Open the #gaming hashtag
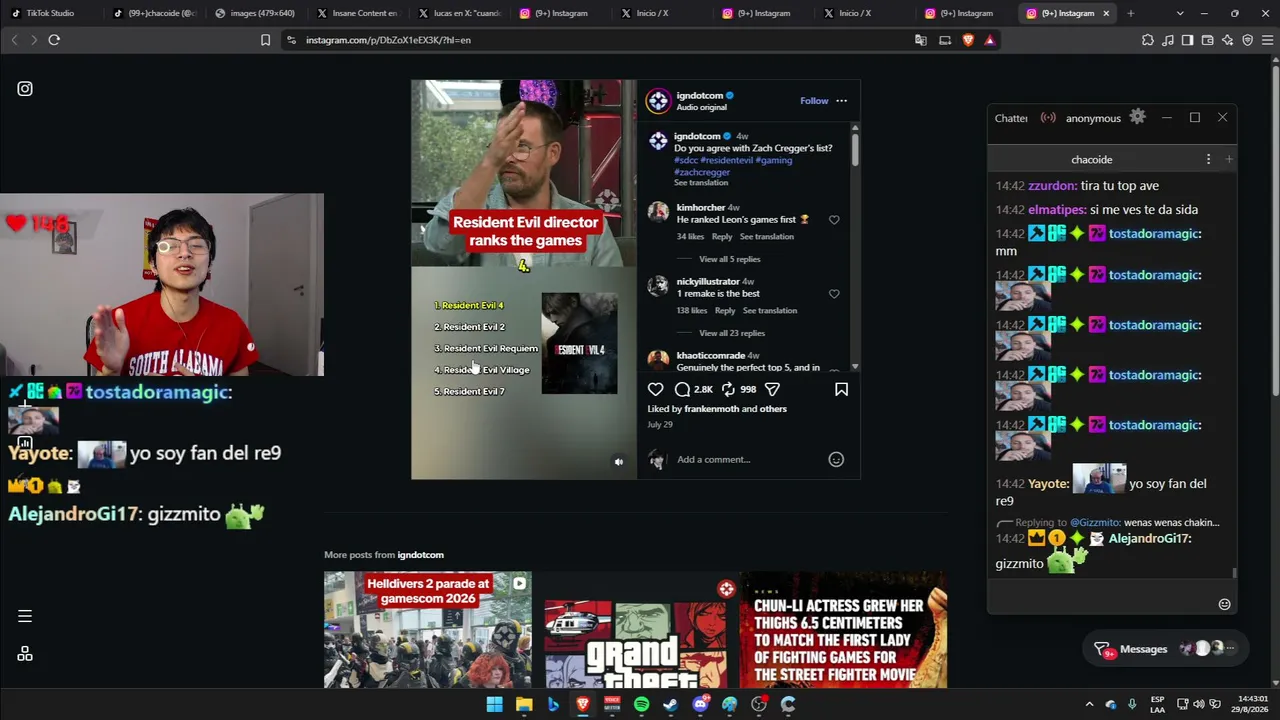The image size is (1280, 720). 774,160
